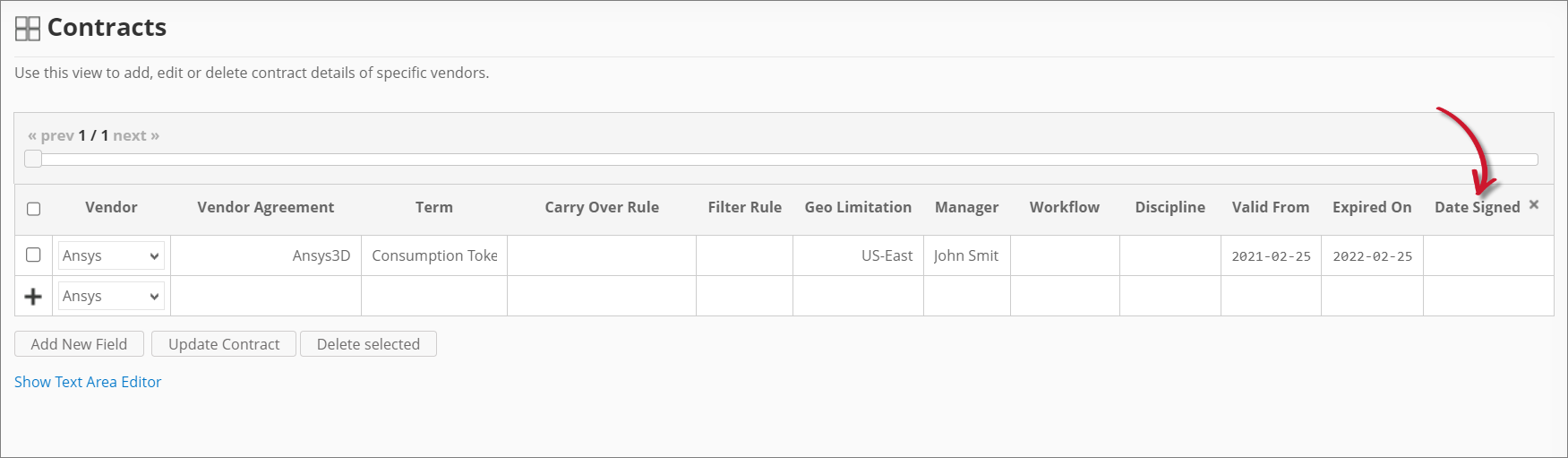
Task: Remove the Date Signed column with X
Action: click(x=1534, y=205)
